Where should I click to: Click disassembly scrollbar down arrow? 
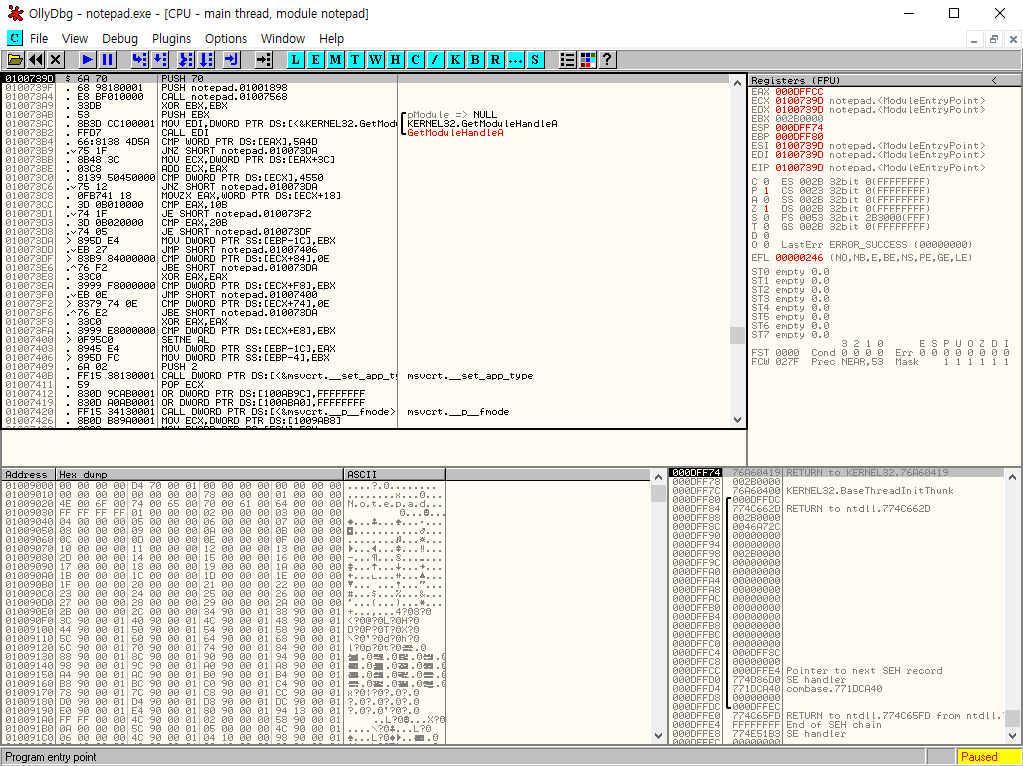[737, 420]
